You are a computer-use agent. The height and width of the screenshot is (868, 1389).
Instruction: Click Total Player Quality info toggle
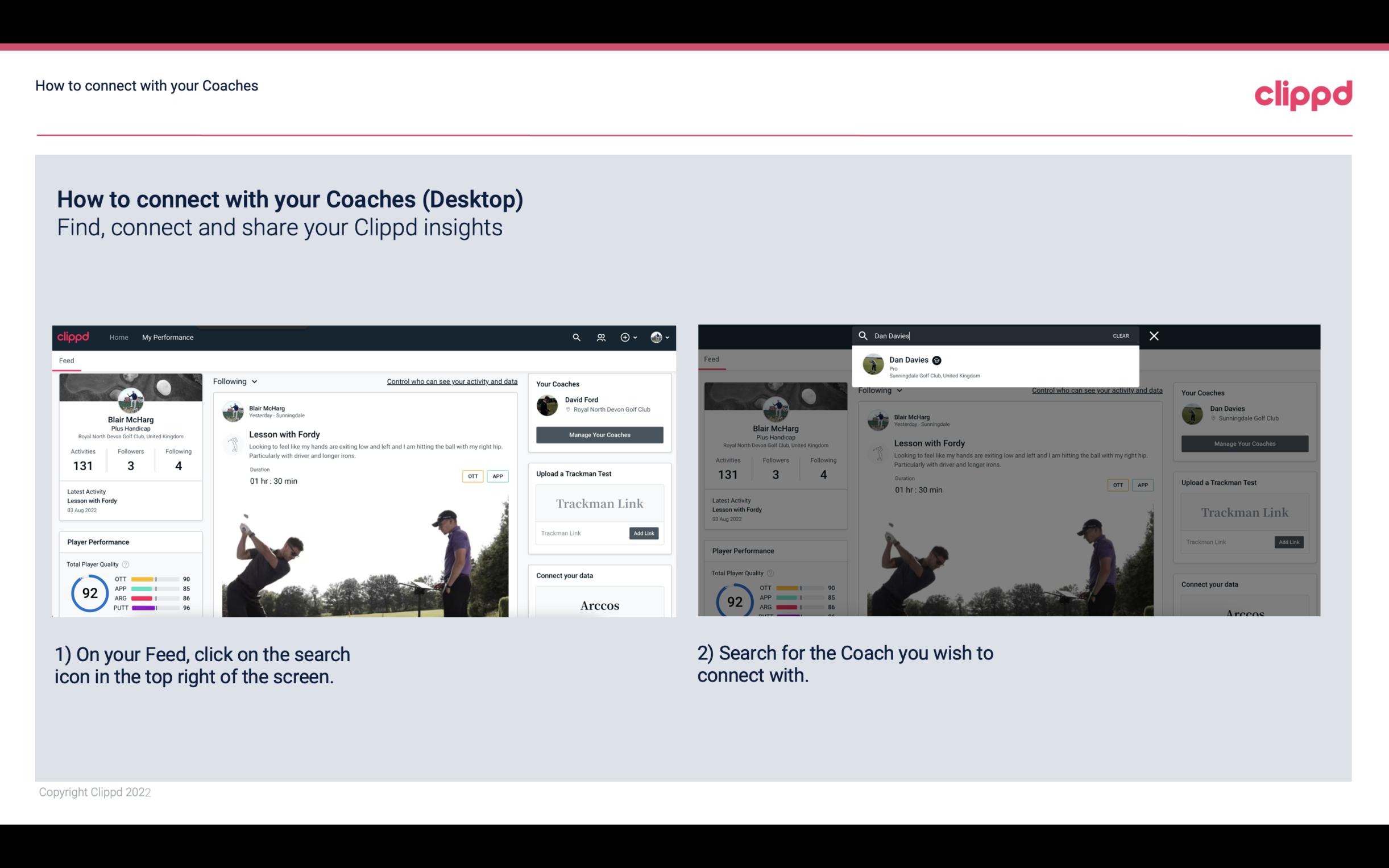126,563
